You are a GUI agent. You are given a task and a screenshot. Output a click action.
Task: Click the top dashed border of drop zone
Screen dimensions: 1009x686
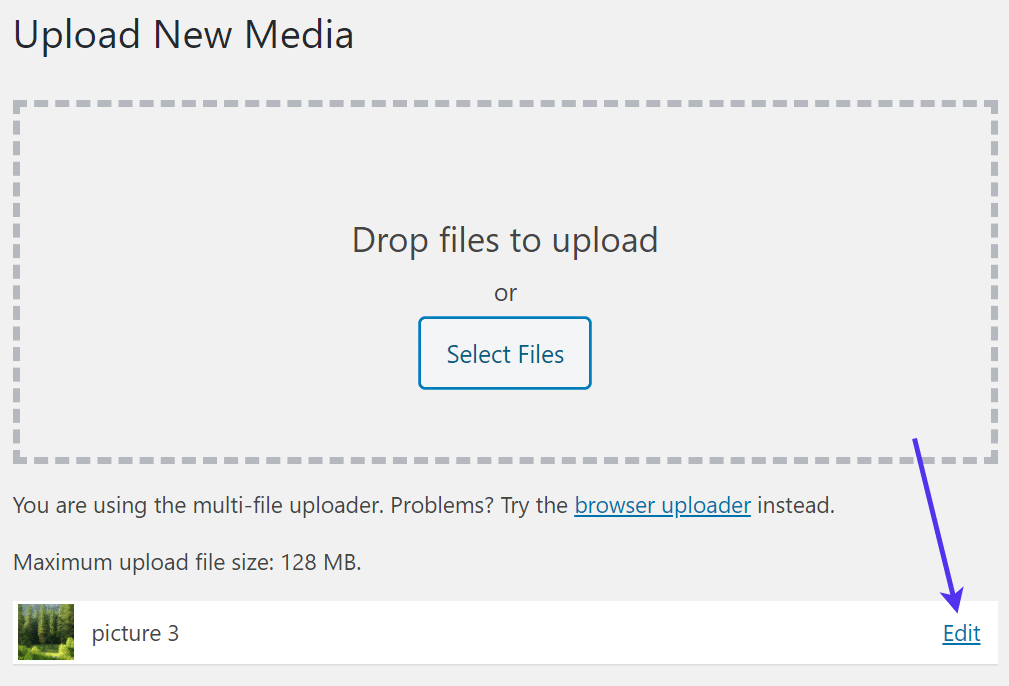(x=505, y=104)
